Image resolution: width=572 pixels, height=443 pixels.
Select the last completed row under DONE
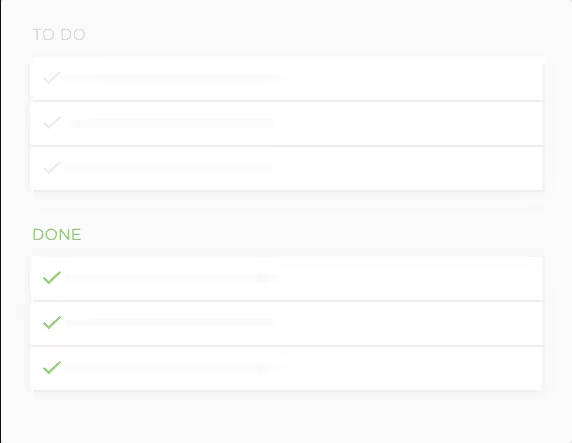click(287, 368)
